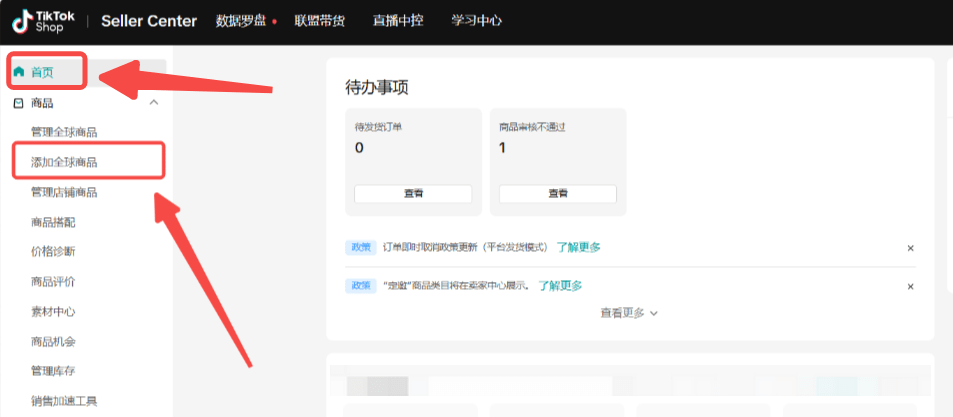The image size is (953, 417).
Task: Open 素材中心 in sidebar
Action: click(x=53, y=312)
